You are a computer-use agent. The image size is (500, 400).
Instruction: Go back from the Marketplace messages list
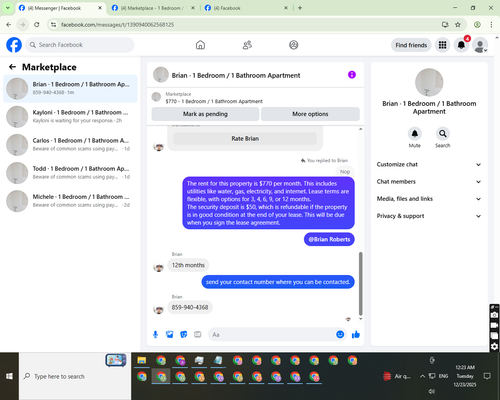click(x=12, y=67)
